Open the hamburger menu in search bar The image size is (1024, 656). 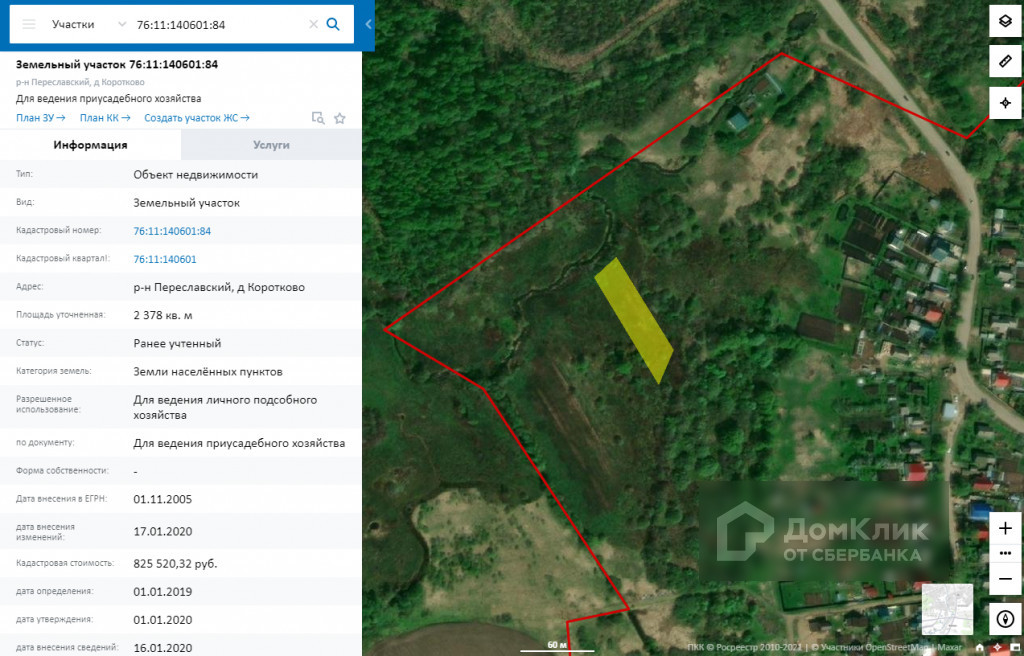29,24
